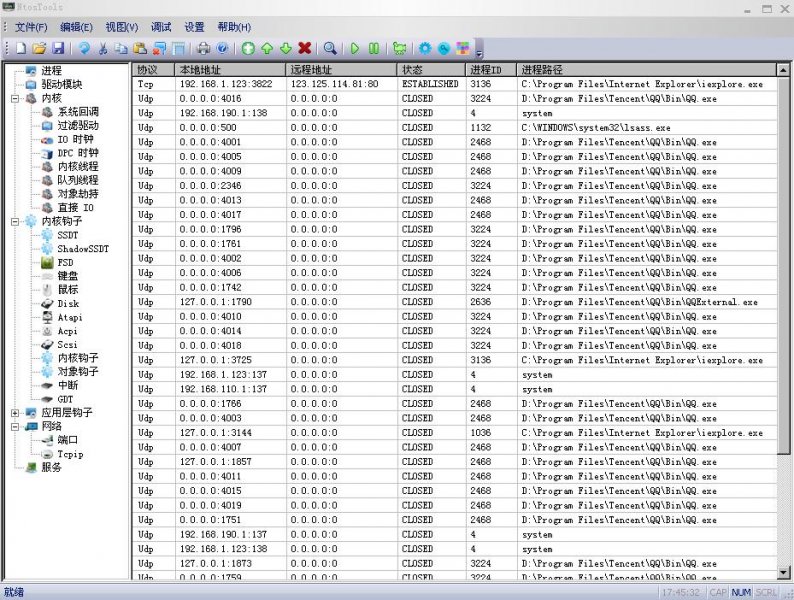Select FSD tree item
794x600 pixels.
65,262
